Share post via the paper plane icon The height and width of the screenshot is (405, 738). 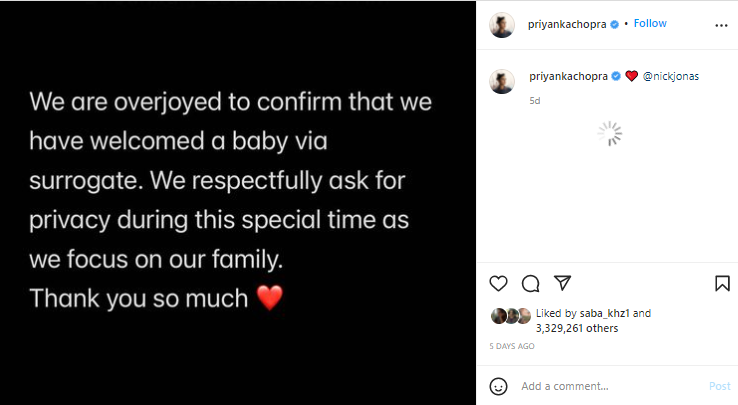pyautogui.click(x=562, y=283)
